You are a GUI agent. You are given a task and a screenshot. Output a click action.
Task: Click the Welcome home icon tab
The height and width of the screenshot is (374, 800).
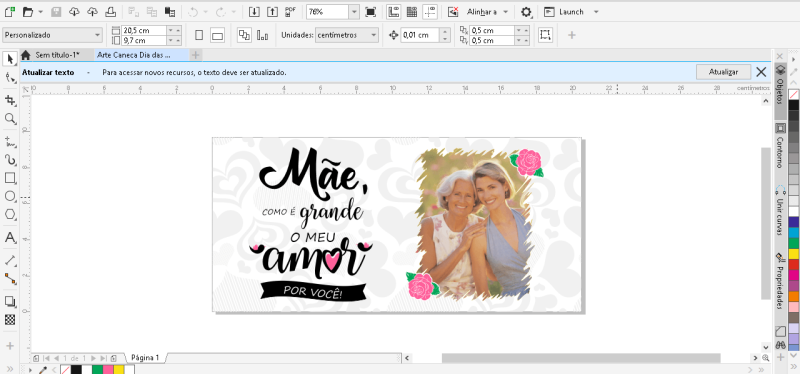(x=26, y=55)
